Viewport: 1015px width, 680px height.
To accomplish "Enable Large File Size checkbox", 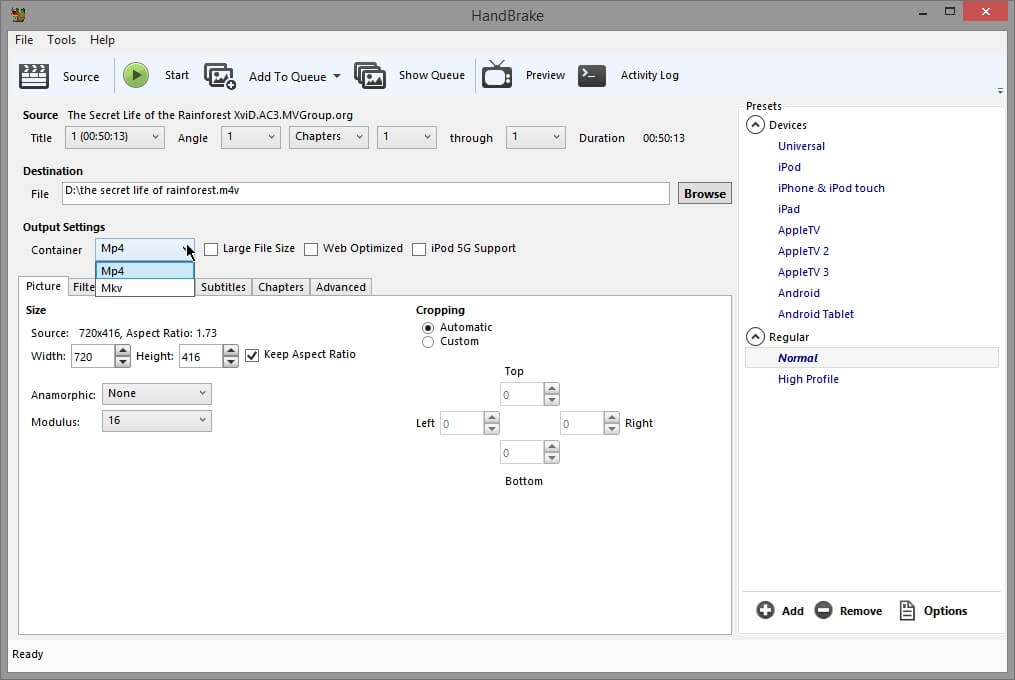I will coord(211,249).
